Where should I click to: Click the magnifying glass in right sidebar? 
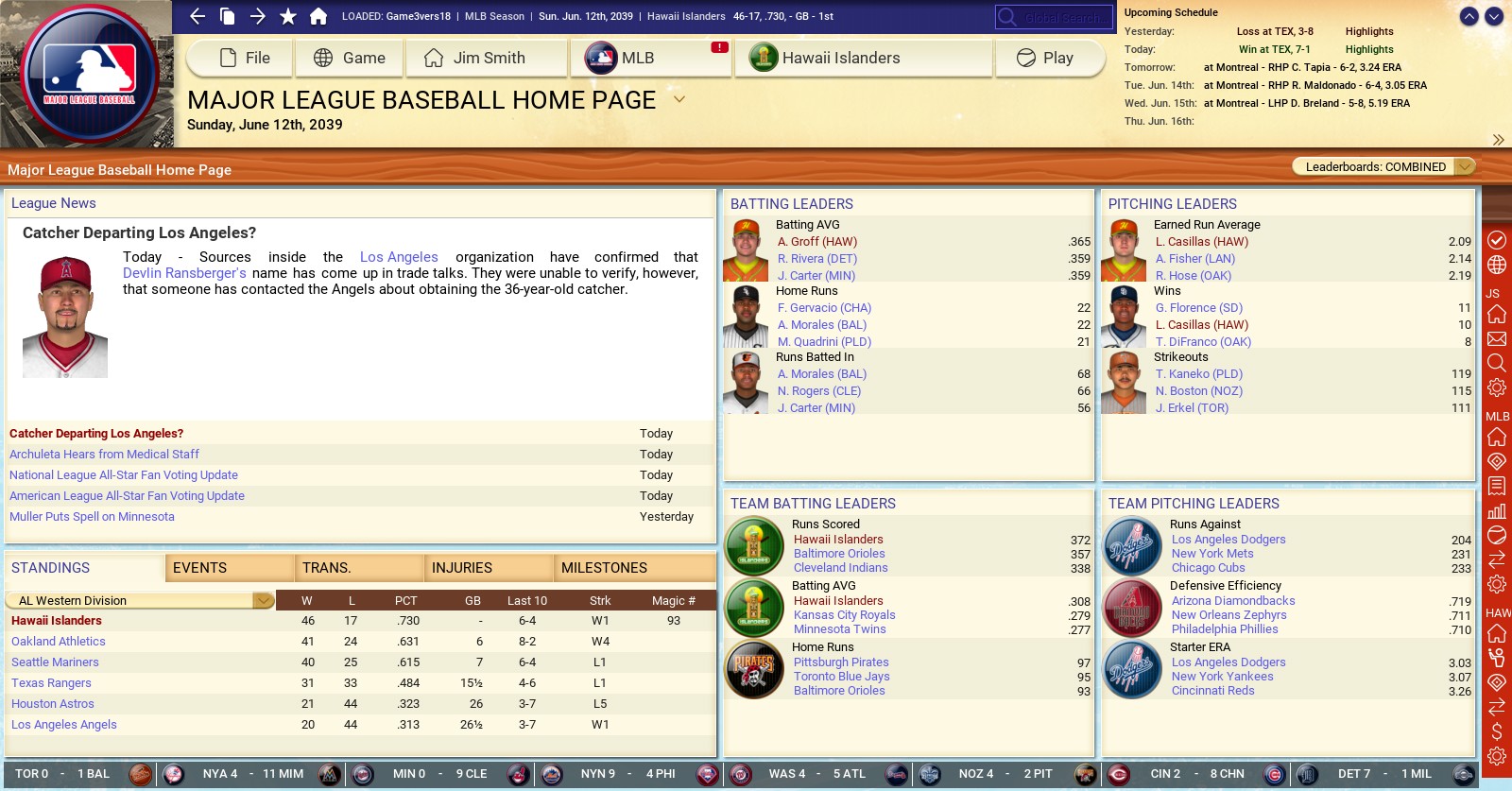[1497, 363]
